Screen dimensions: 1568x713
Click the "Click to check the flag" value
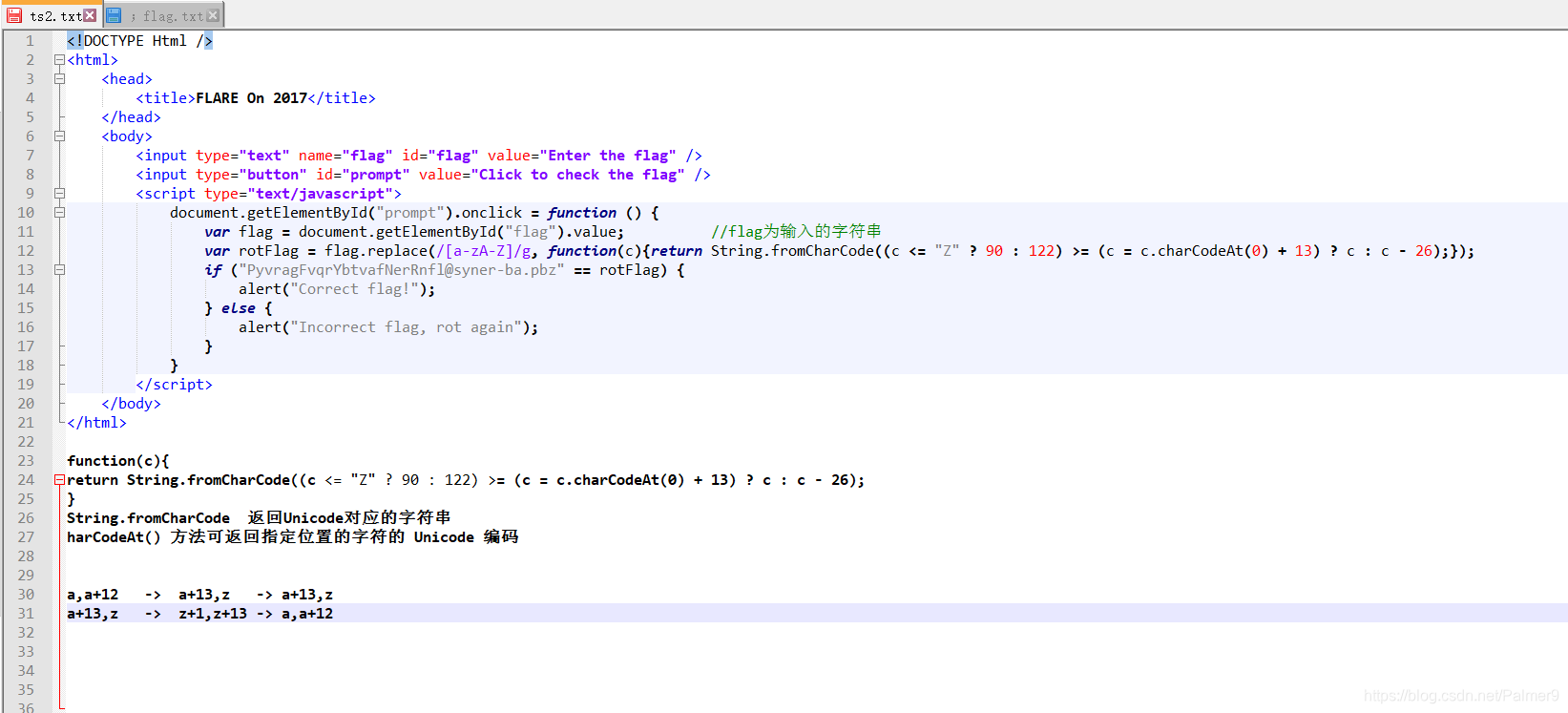click(578, 175)
